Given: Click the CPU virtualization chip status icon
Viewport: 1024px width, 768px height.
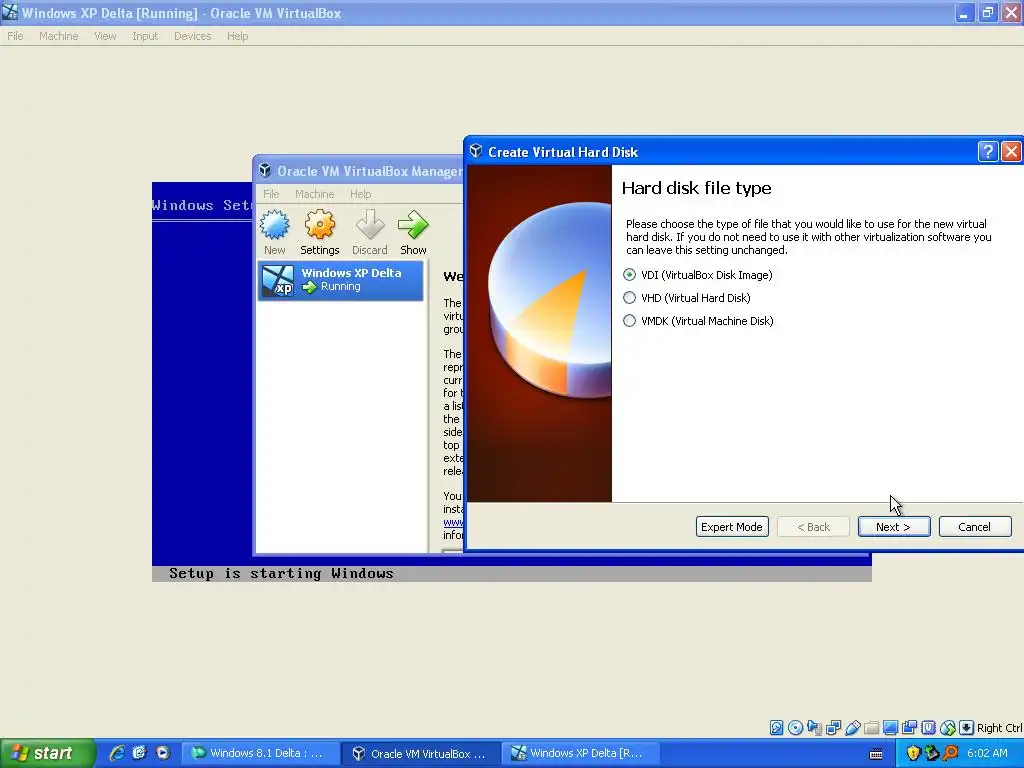Looking at the screenshot, I should click(x=929, y=728).
